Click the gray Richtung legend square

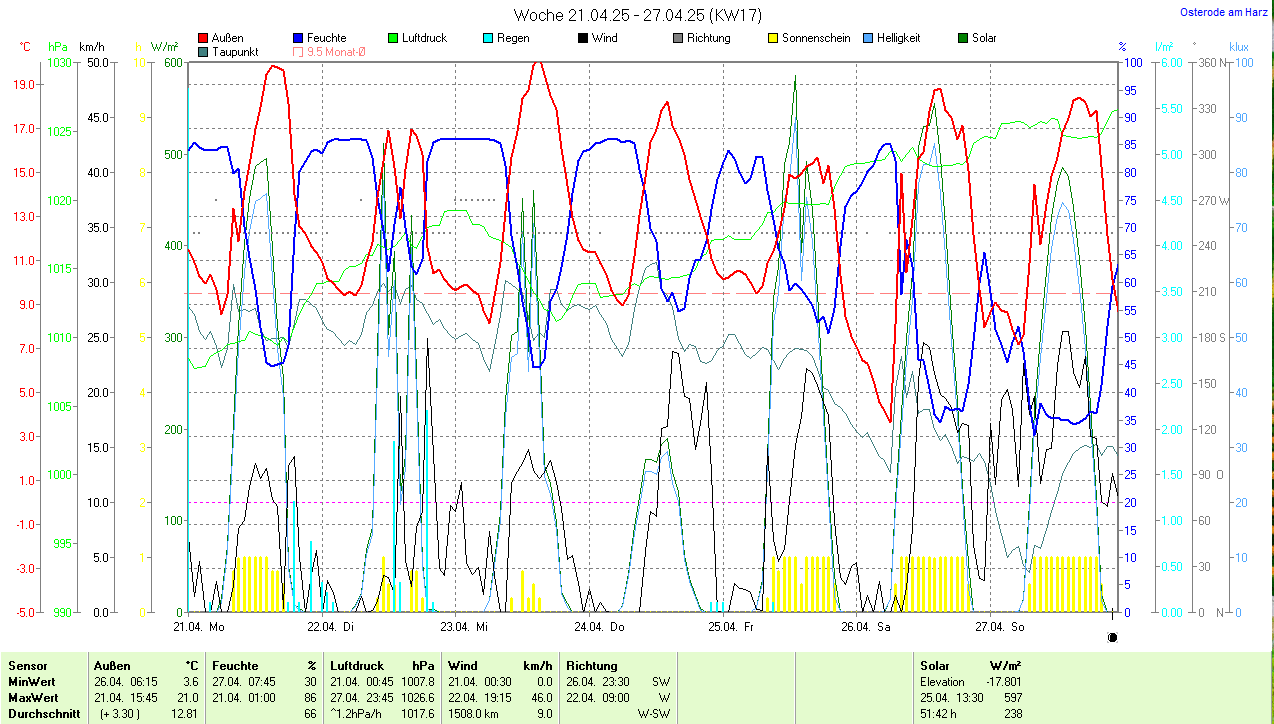[678, 38]
